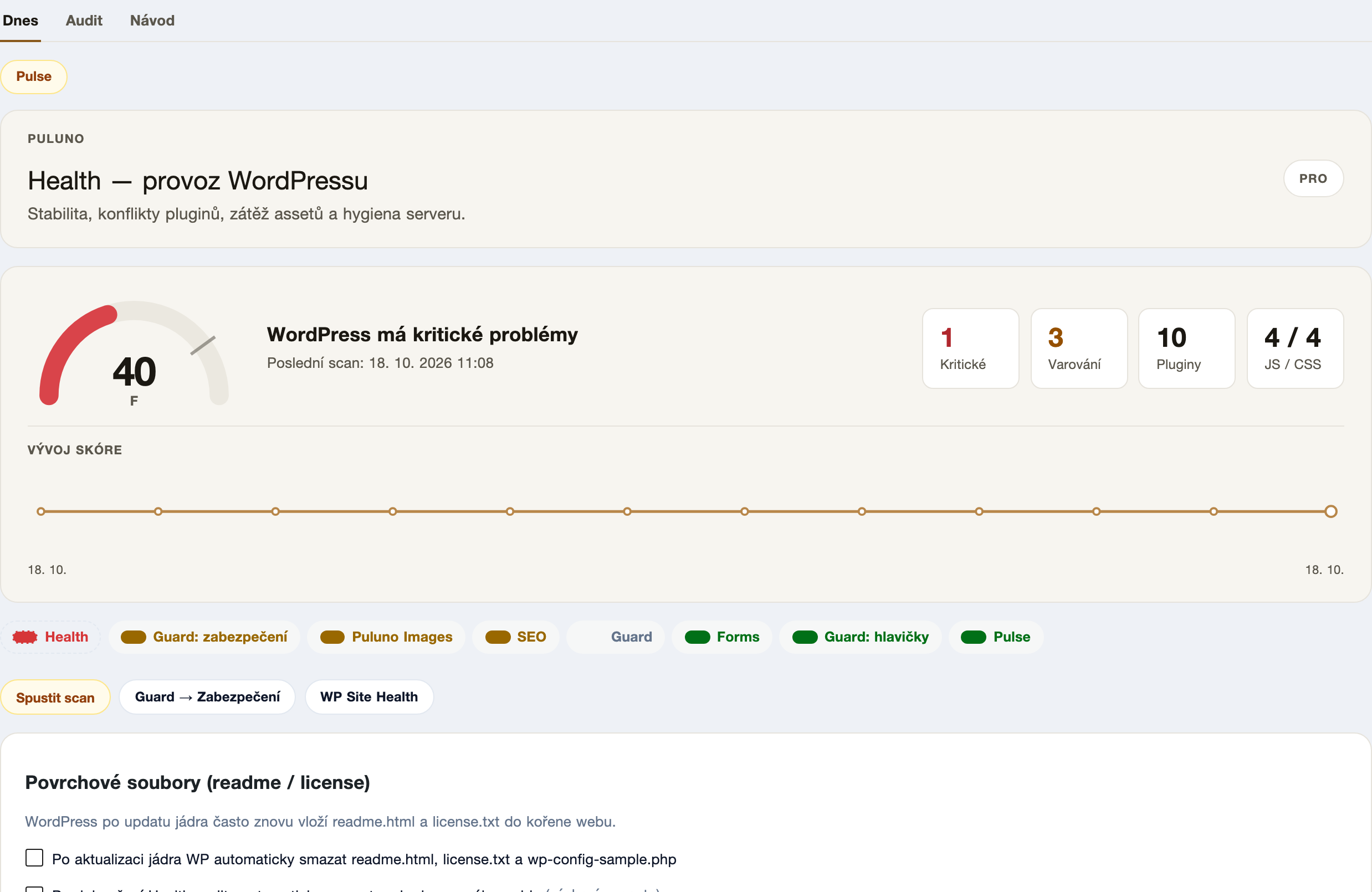The image size is (1372, 892).
Task: Open the Kritické issues card
Action: pyautogui.click(x=970, y=348)
